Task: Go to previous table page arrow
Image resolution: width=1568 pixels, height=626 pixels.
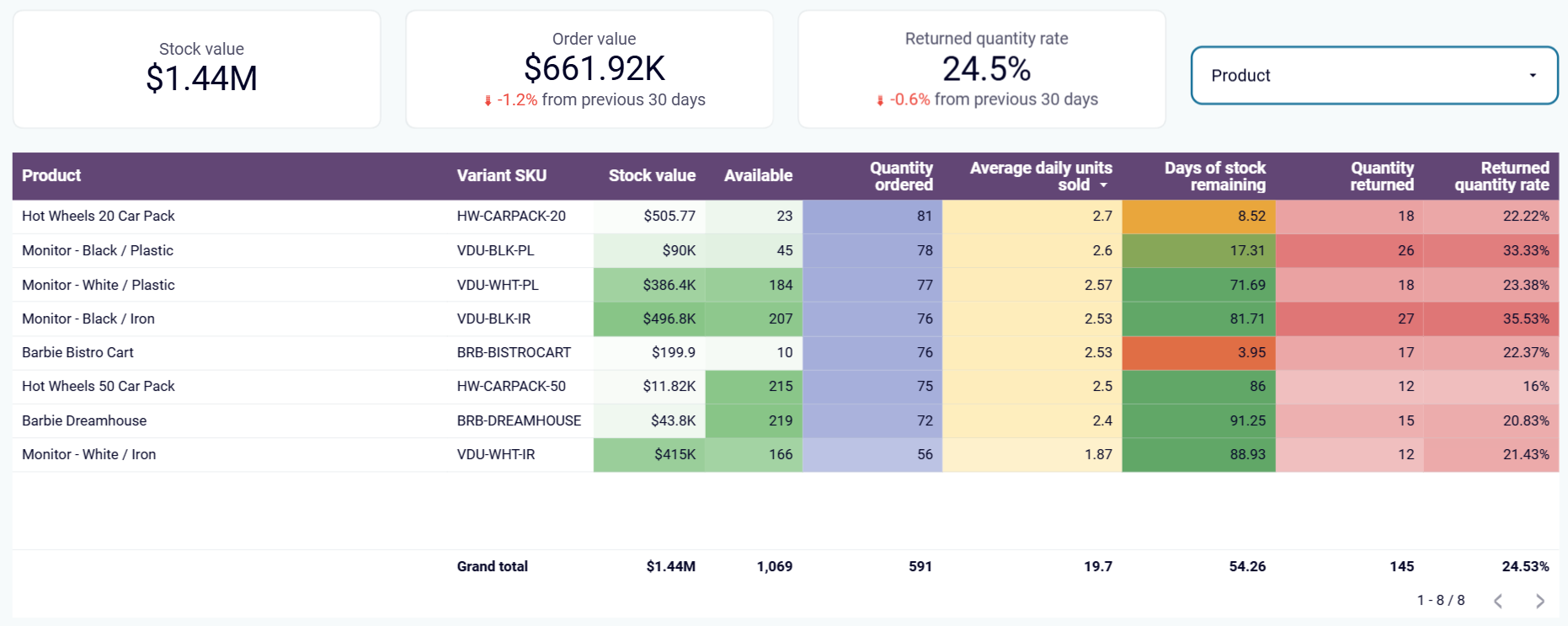Action: pyautogui.click(x=1498, y=601)
